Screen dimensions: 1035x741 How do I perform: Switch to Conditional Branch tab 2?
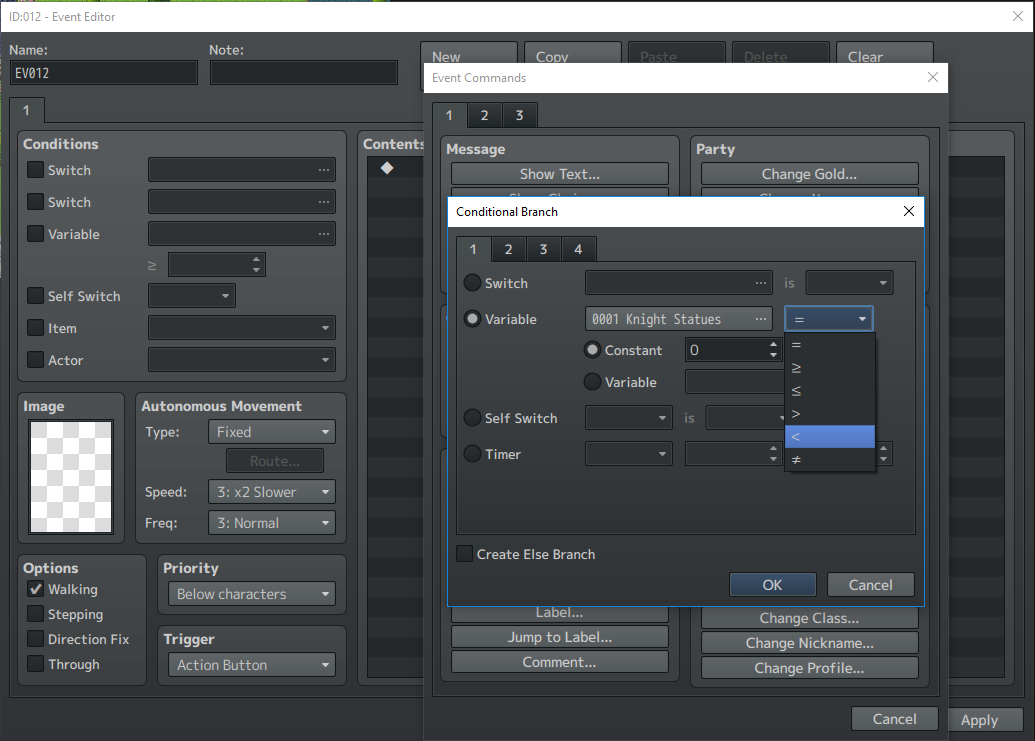[508, 249]
